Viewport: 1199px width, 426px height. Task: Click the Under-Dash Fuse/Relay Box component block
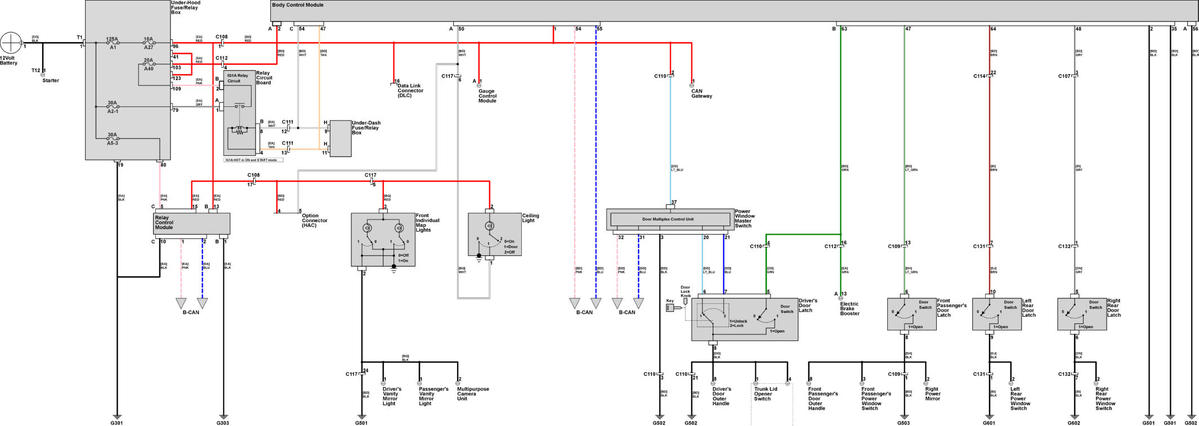pos(339,138)
